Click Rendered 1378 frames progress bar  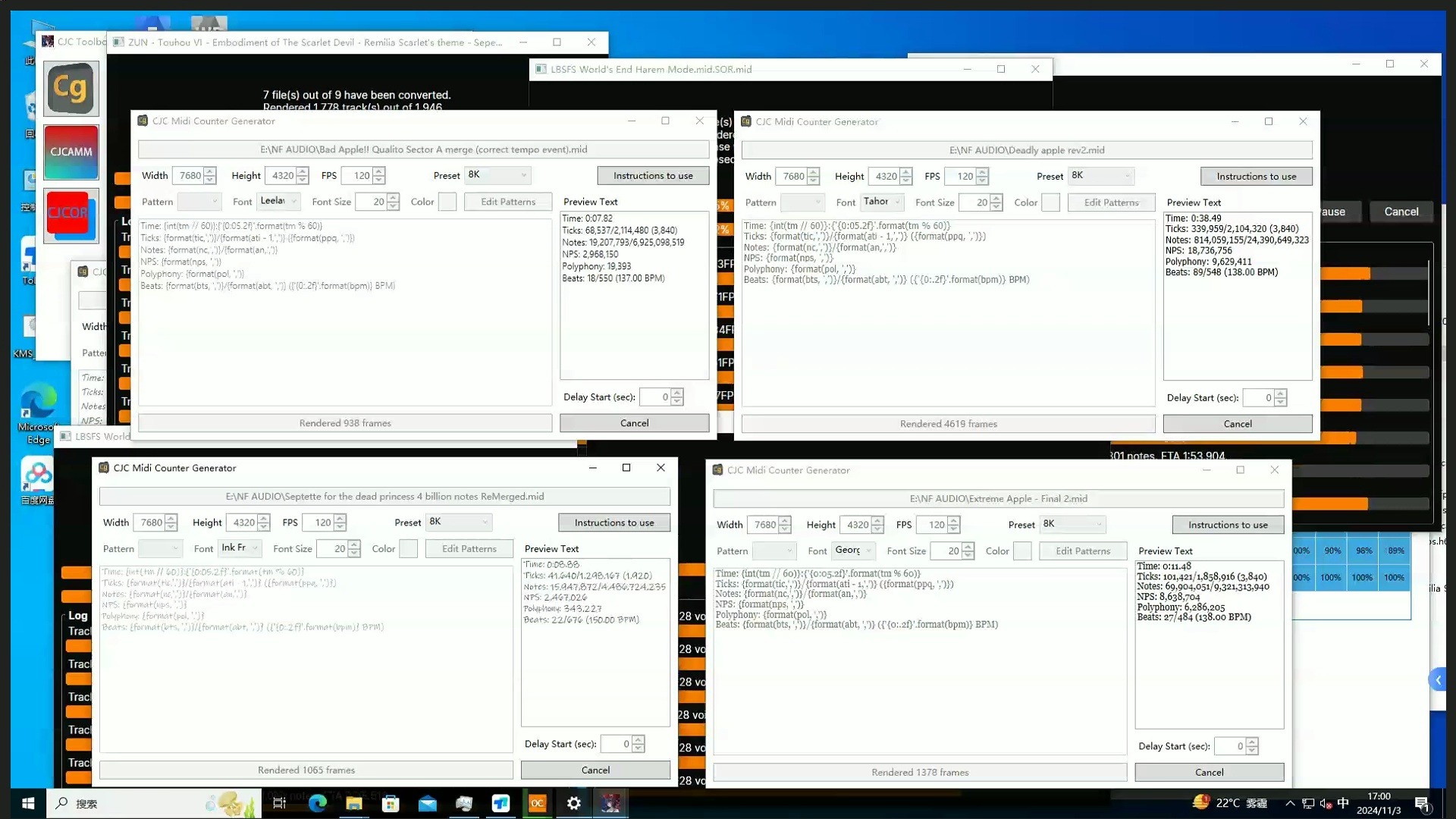[x=920, y=772]
